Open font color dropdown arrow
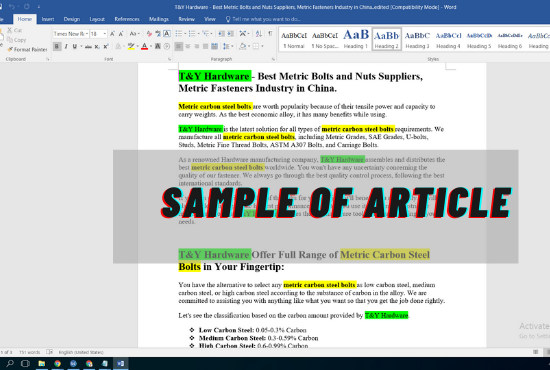The image size is (550, 370). click(x=151, y=46)
